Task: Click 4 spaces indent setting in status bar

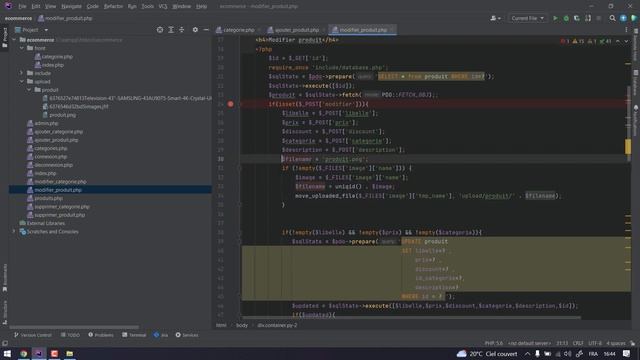Action: point(616,343)
